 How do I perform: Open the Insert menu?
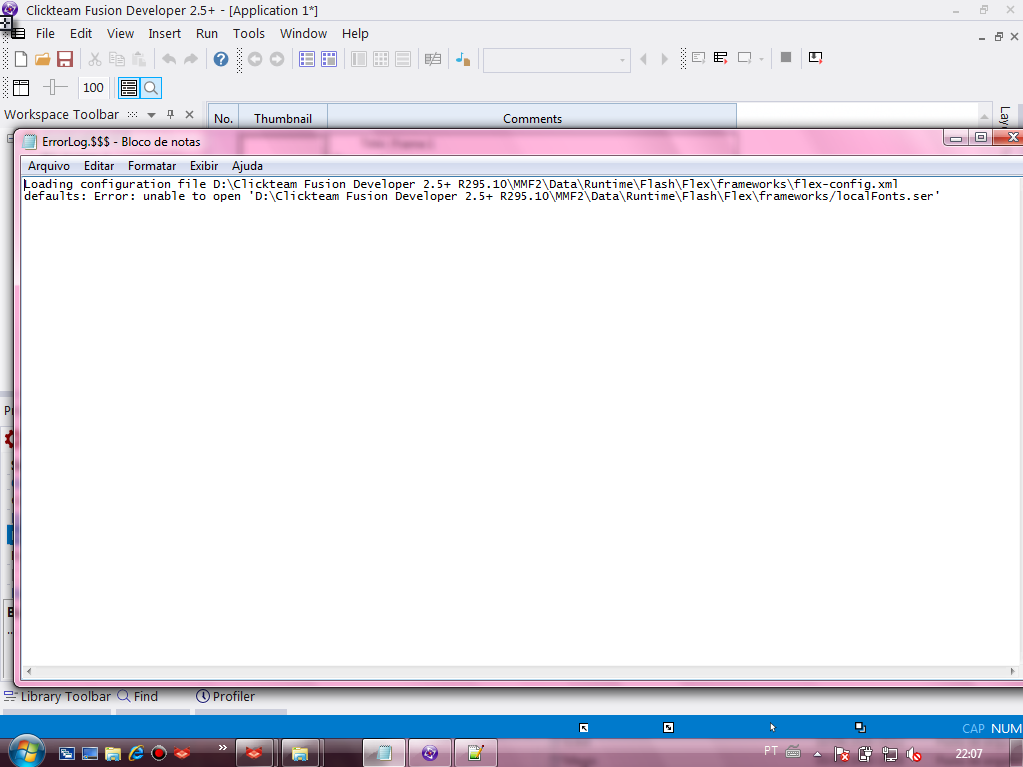164,33
